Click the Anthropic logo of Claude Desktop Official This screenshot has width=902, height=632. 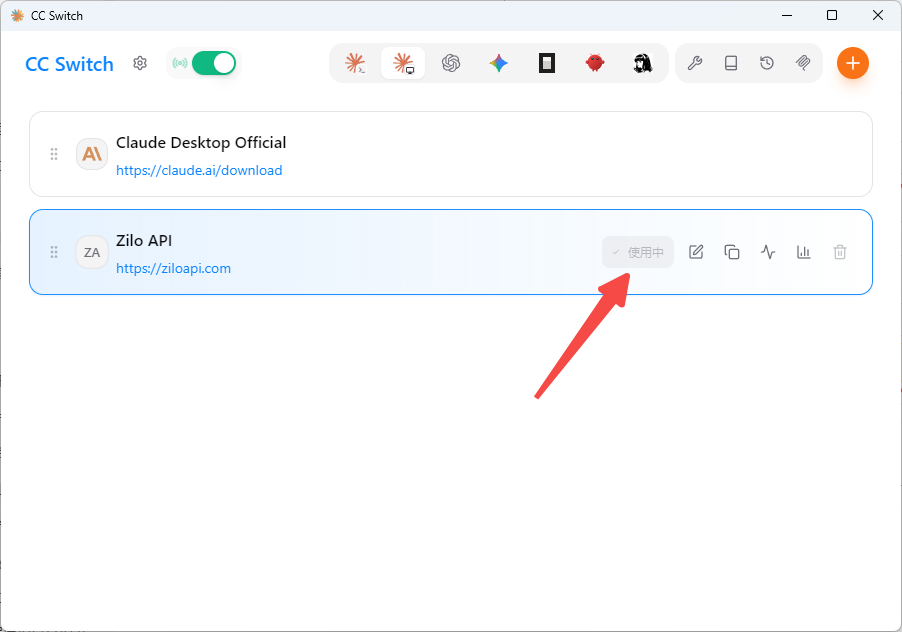click(x=92, y=154)
